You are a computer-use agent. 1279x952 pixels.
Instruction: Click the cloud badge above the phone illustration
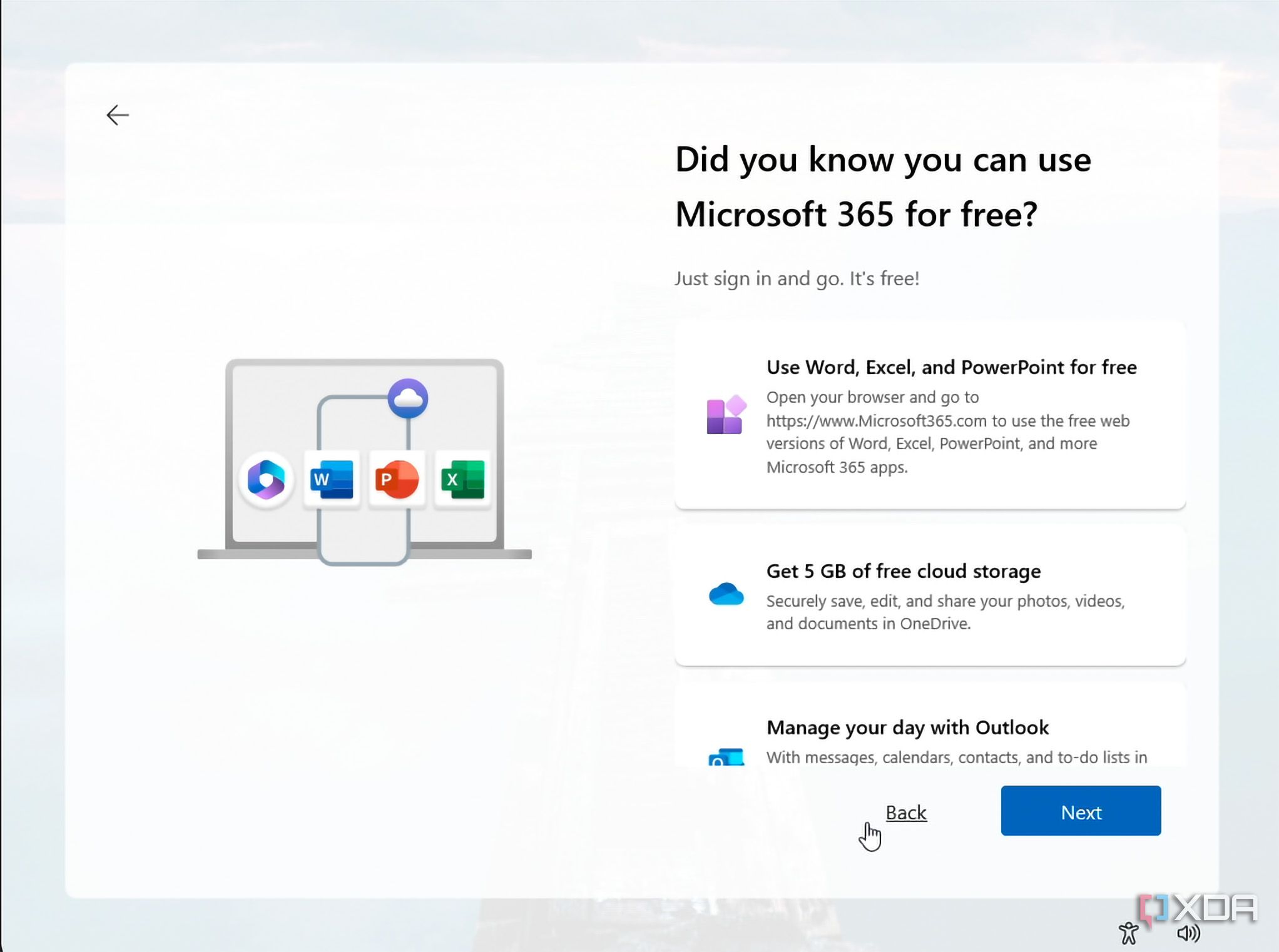pyautogui.click(x=408, y=398)
